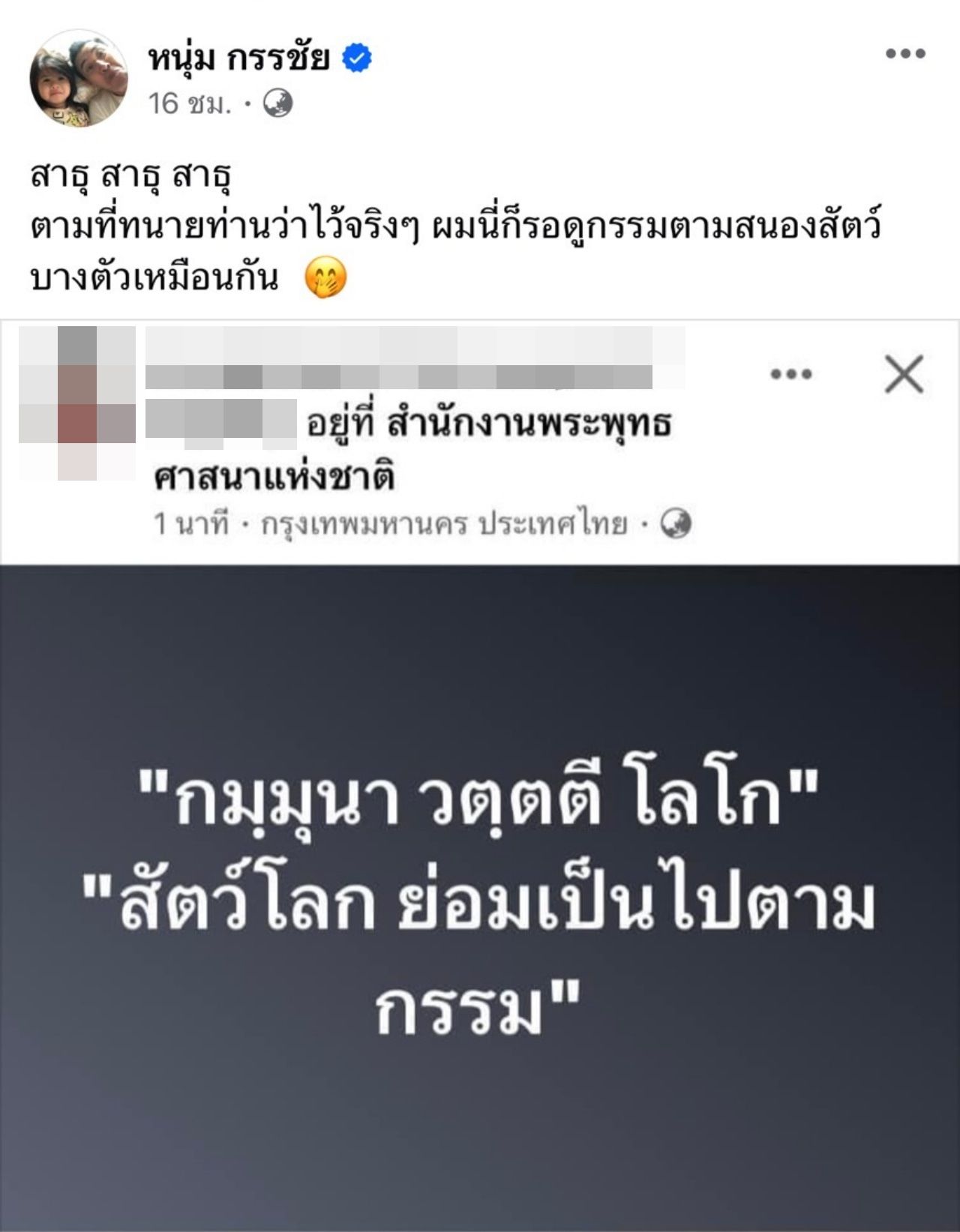
Task: Click the dark quote image background
Action: click(480, 1125)
